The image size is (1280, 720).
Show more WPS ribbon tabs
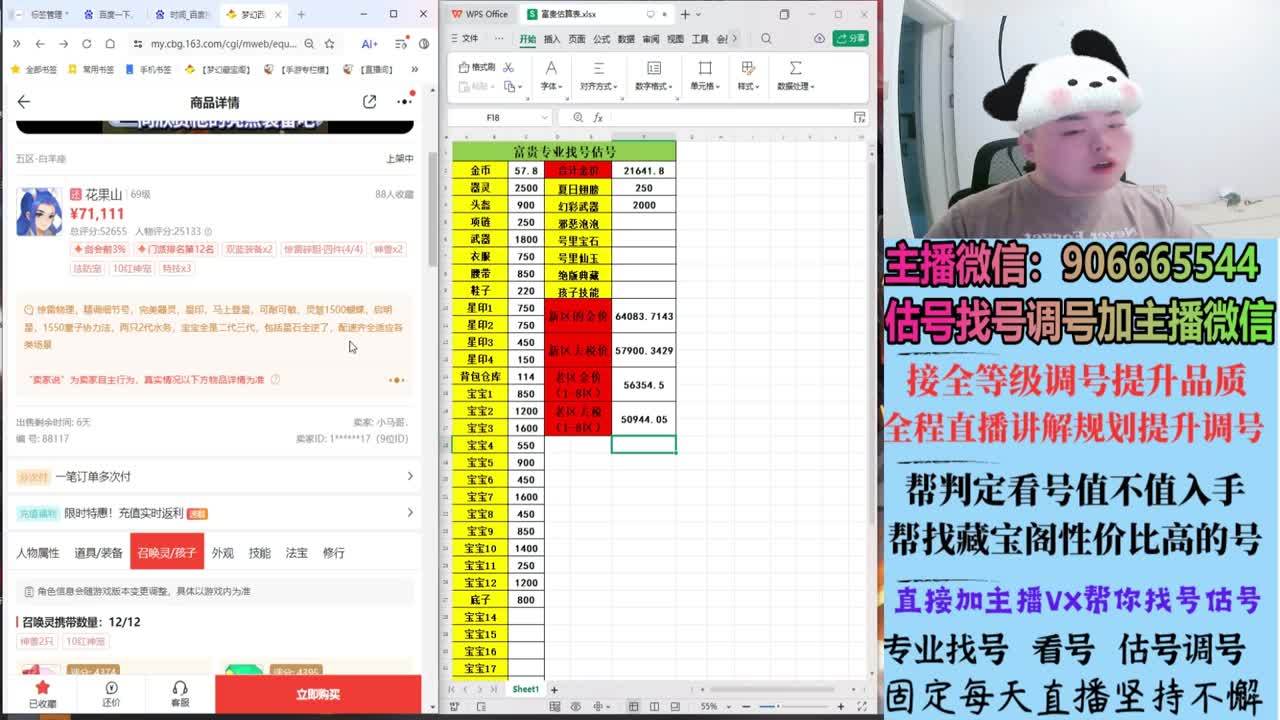[735, 39]
